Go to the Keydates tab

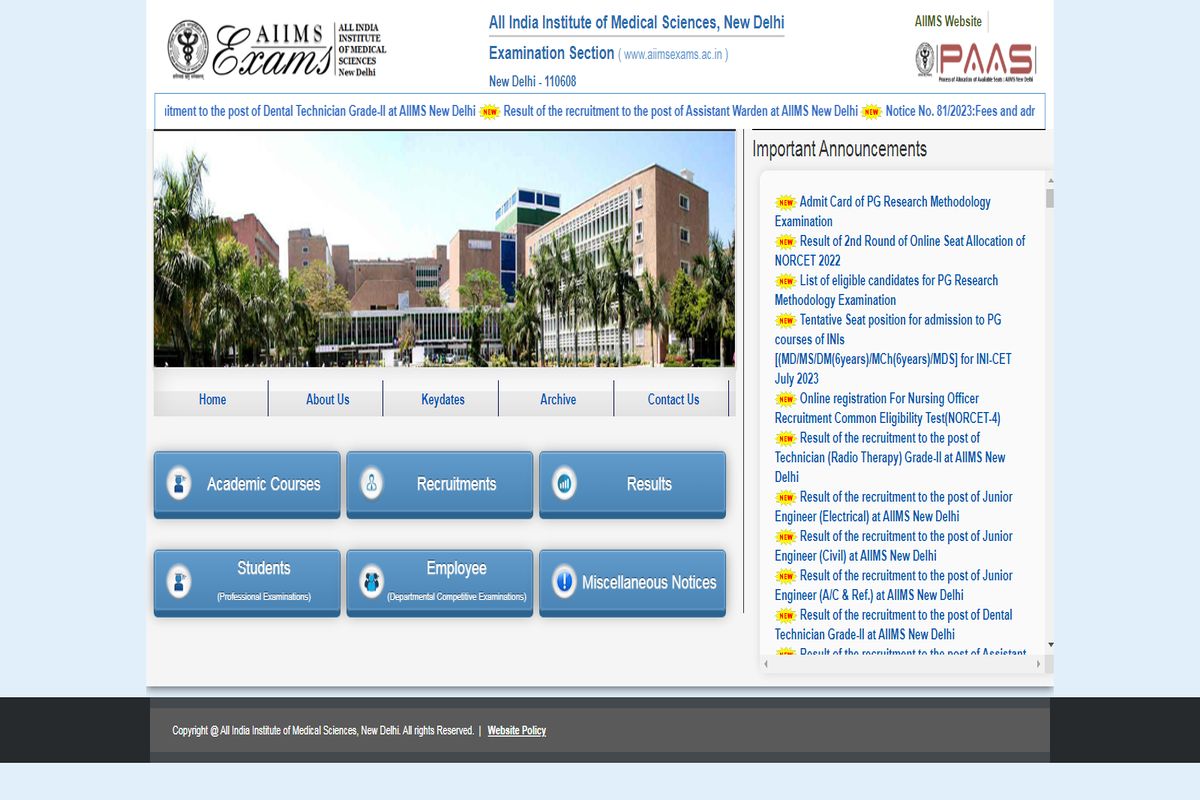pyautogui.click(x=442, y=399)
